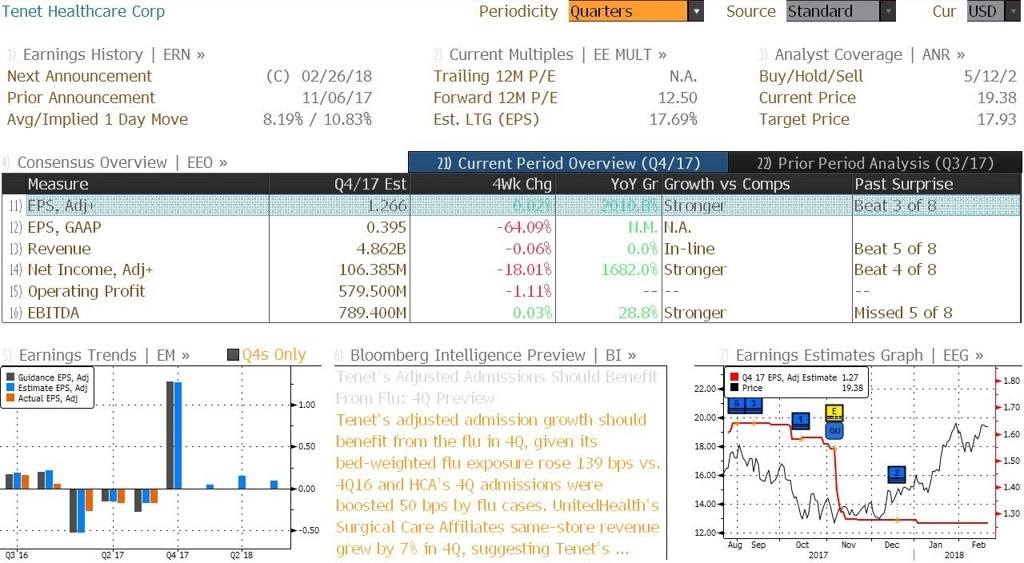Click EBITDA estimate value 789.400M

coord(372,312)
